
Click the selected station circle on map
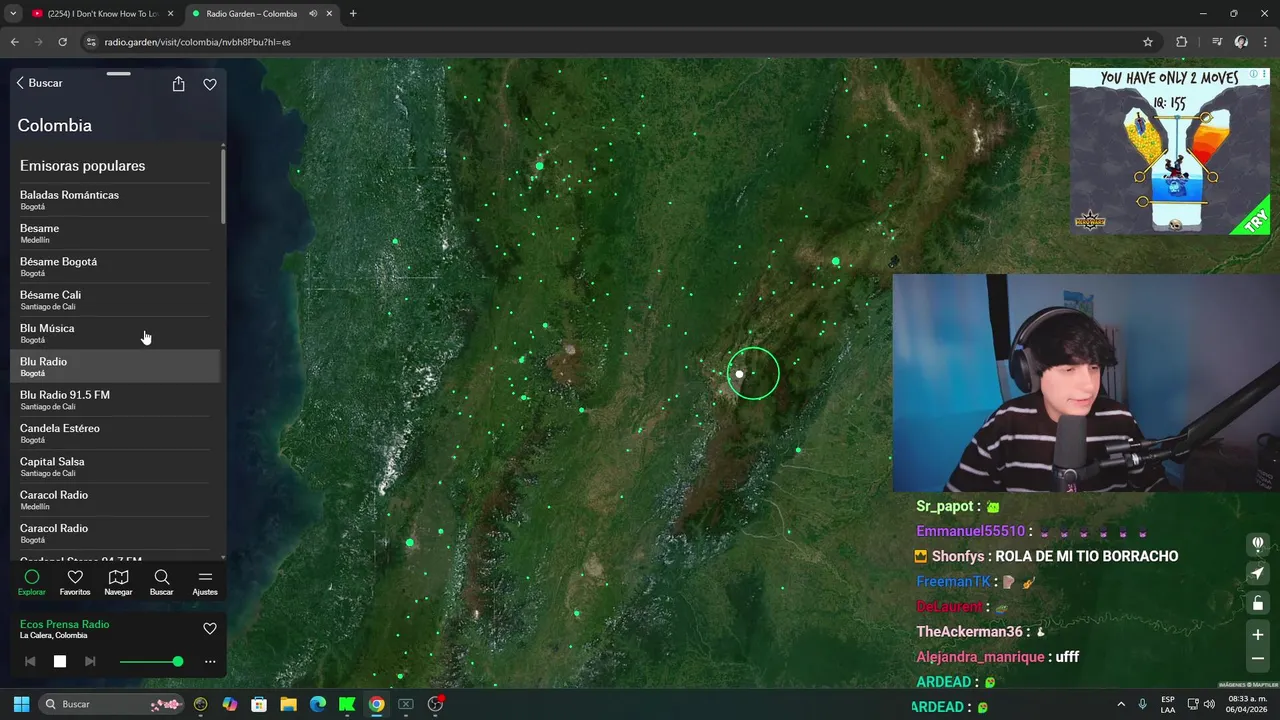coord(753,373)
